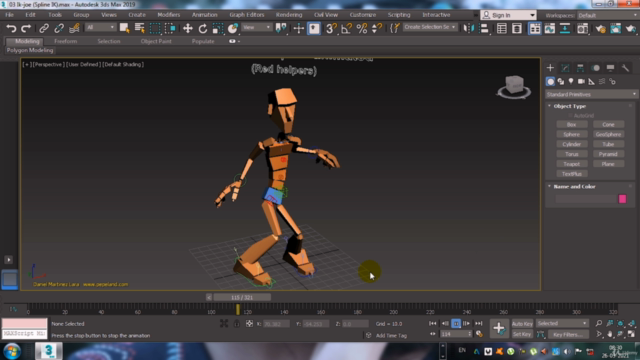This screenshot has width=640, height=360.
Task: Select the Lights create category icon
Action: click(x=571, y=81)
